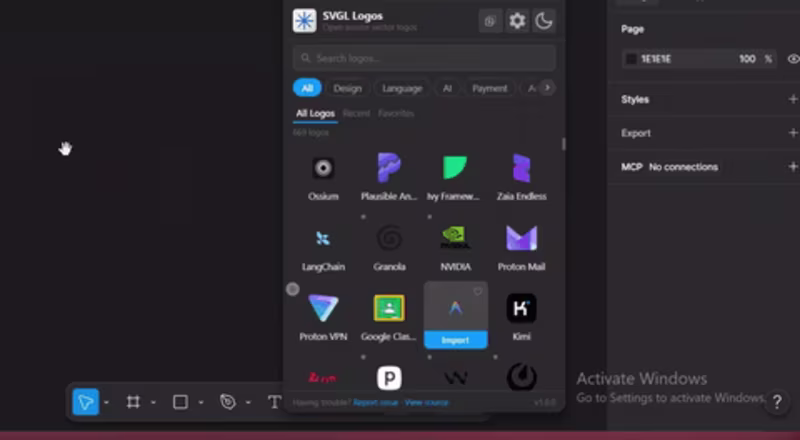Open the View source link
800x440 pixels.
tap(427, 403)
